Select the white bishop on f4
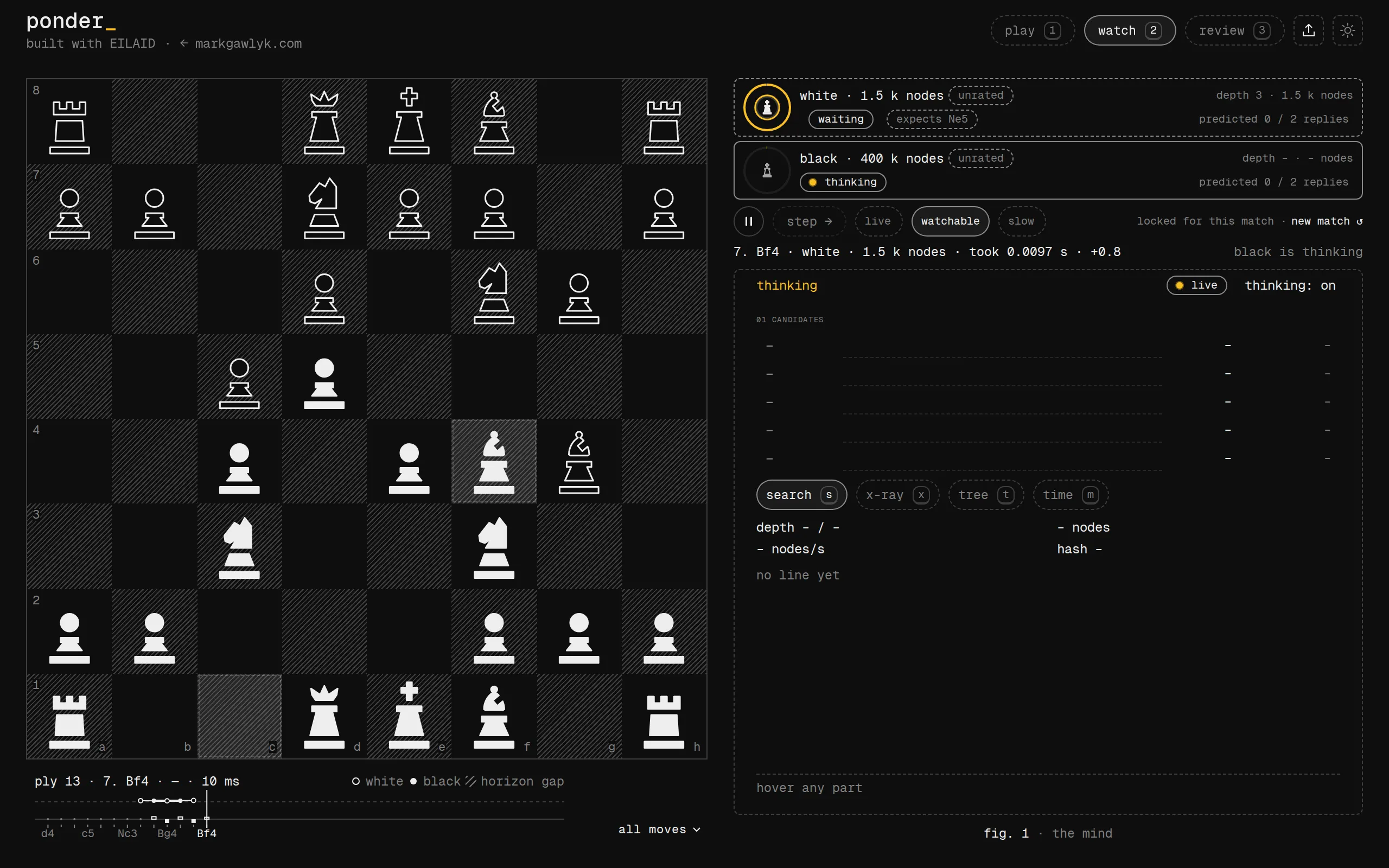 click(x=494, y=462)
